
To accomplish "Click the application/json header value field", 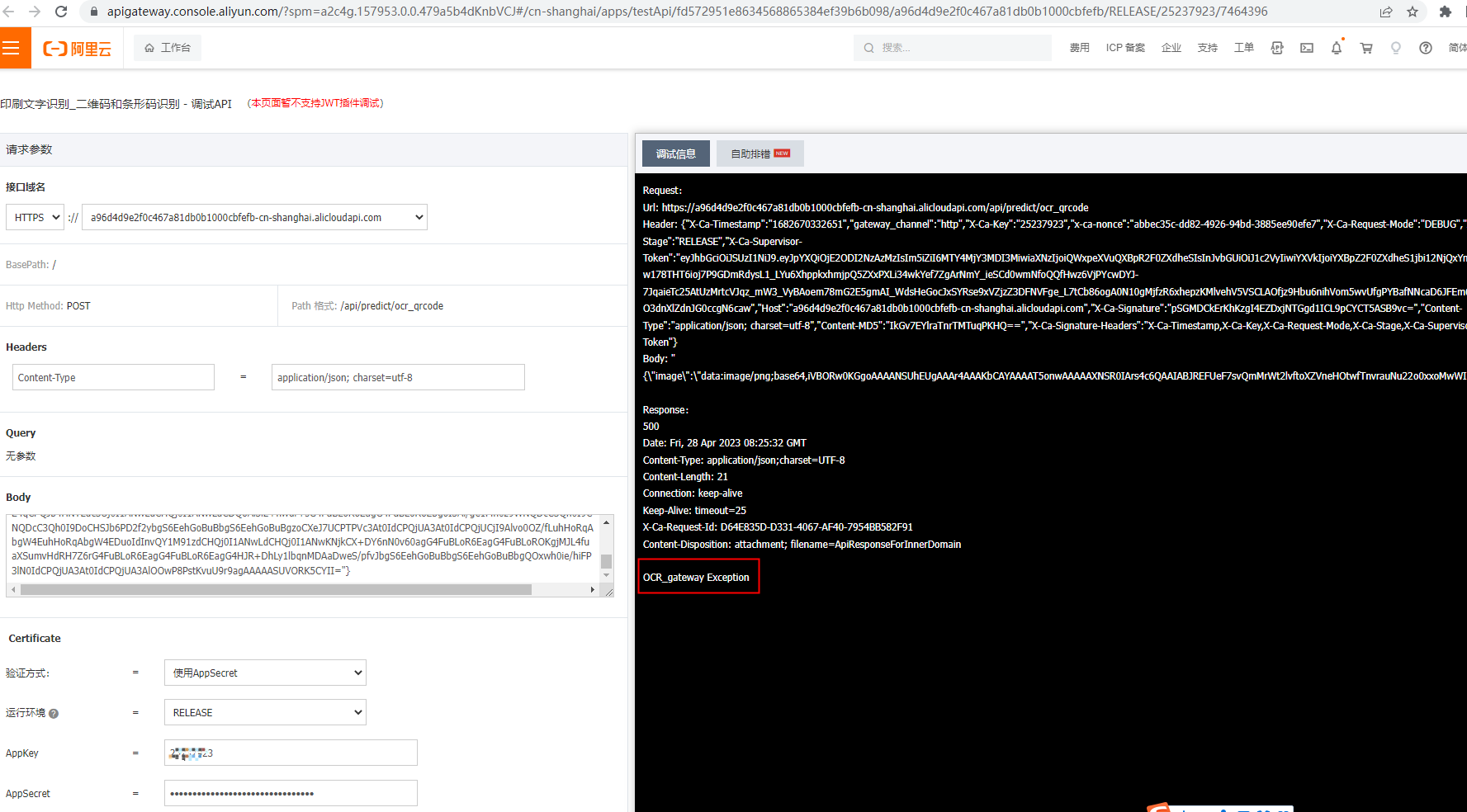I will coord(398,377).
